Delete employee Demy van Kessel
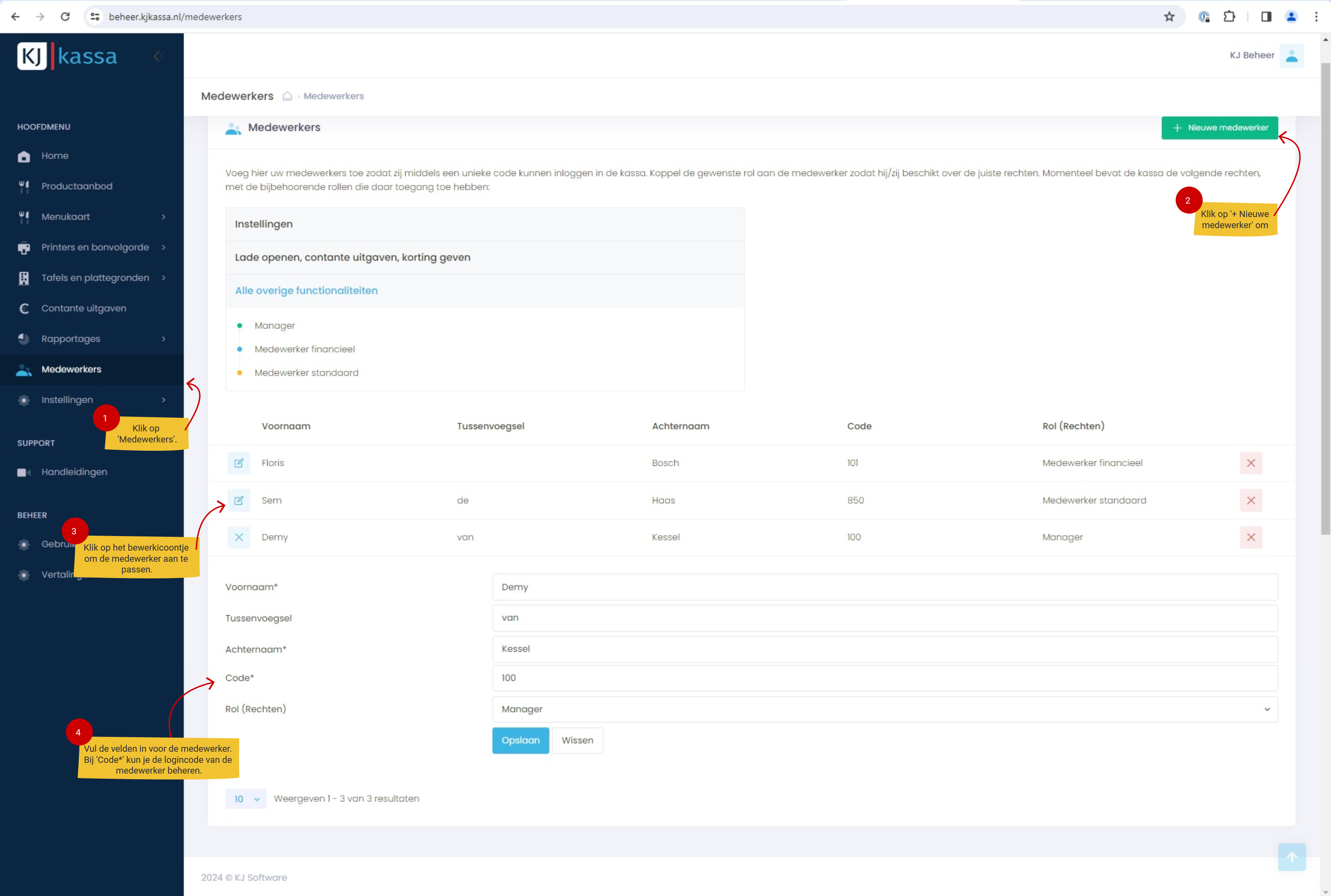1331x896 pixels. point(1251,537)
